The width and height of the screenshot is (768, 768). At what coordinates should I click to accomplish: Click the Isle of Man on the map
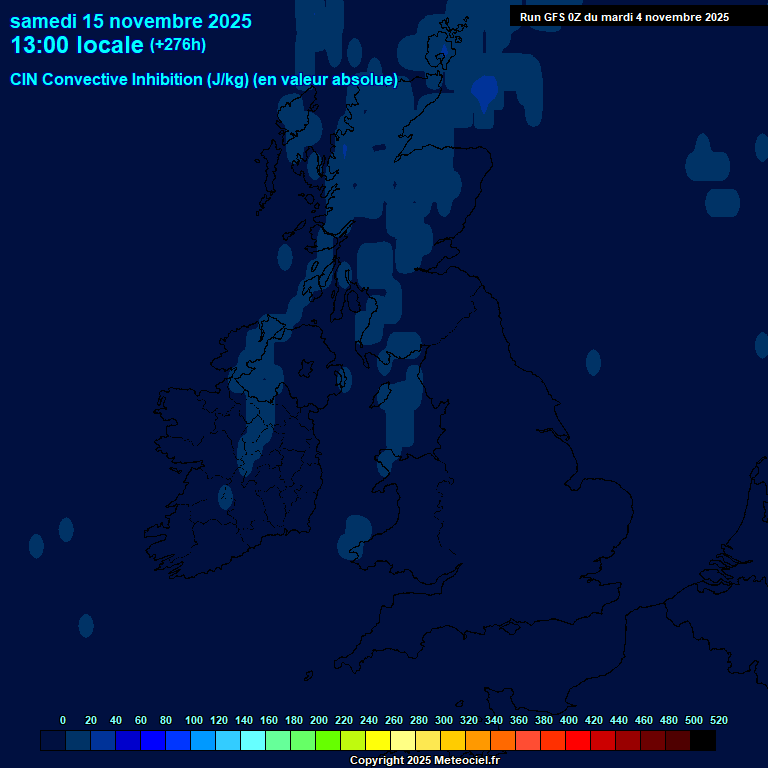[x=345, y=379]
